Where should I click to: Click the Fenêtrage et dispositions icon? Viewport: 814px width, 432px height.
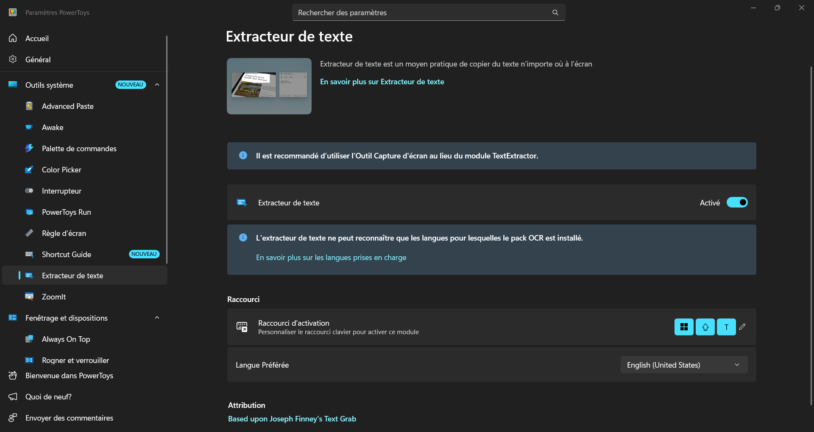pos(13,318)
